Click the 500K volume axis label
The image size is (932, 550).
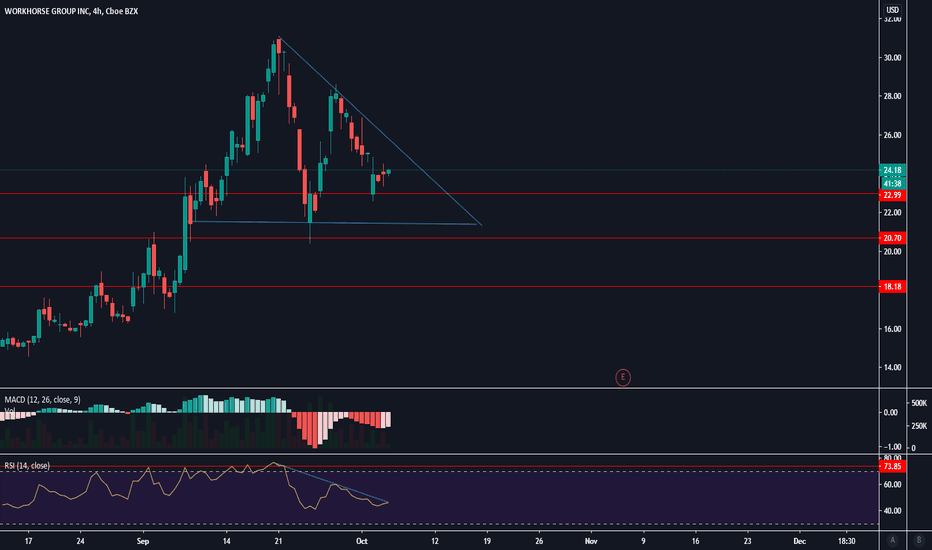[919, 403]
